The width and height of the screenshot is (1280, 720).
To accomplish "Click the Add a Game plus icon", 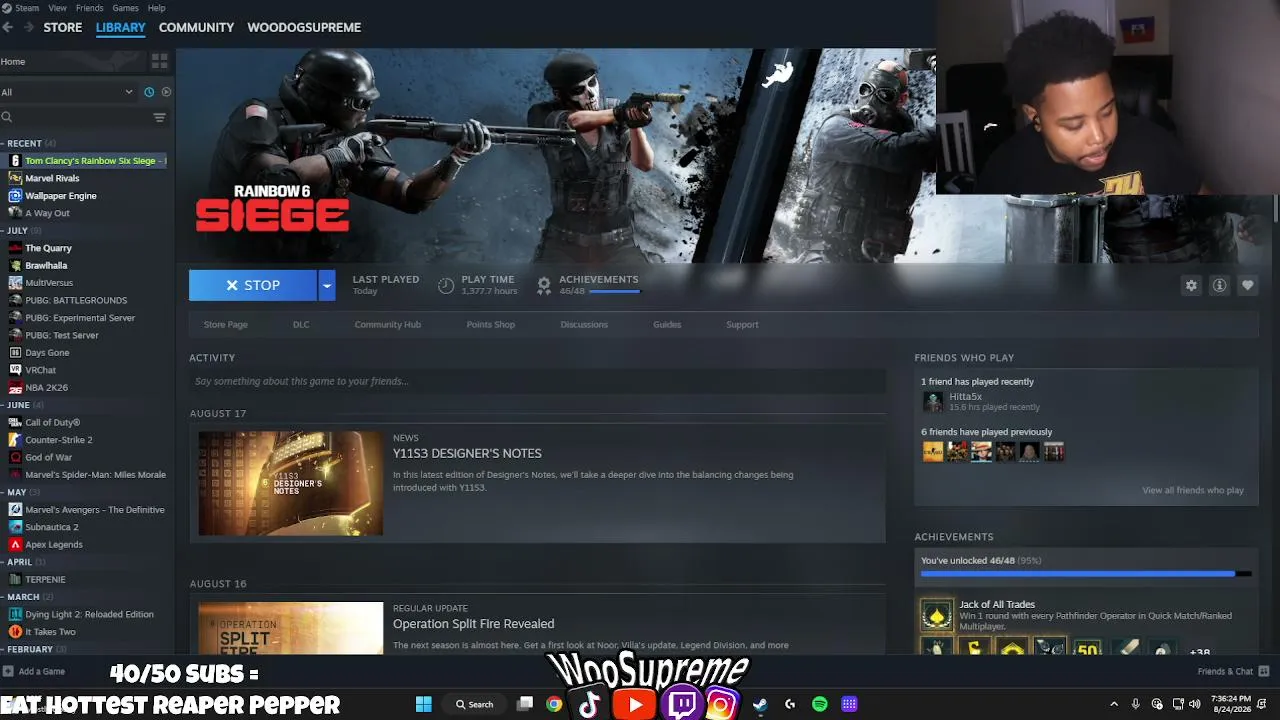I will [x=8, y=671].
